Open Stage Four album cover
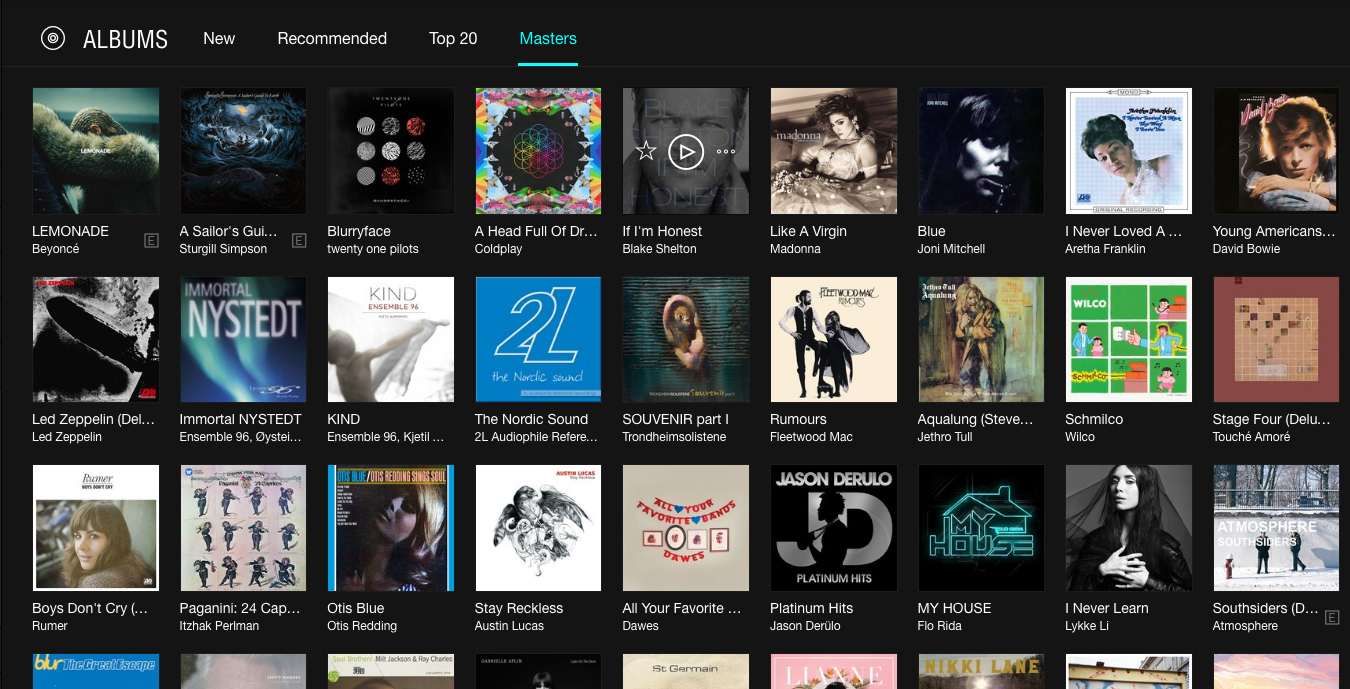1350x689 pixels. 1276,340
